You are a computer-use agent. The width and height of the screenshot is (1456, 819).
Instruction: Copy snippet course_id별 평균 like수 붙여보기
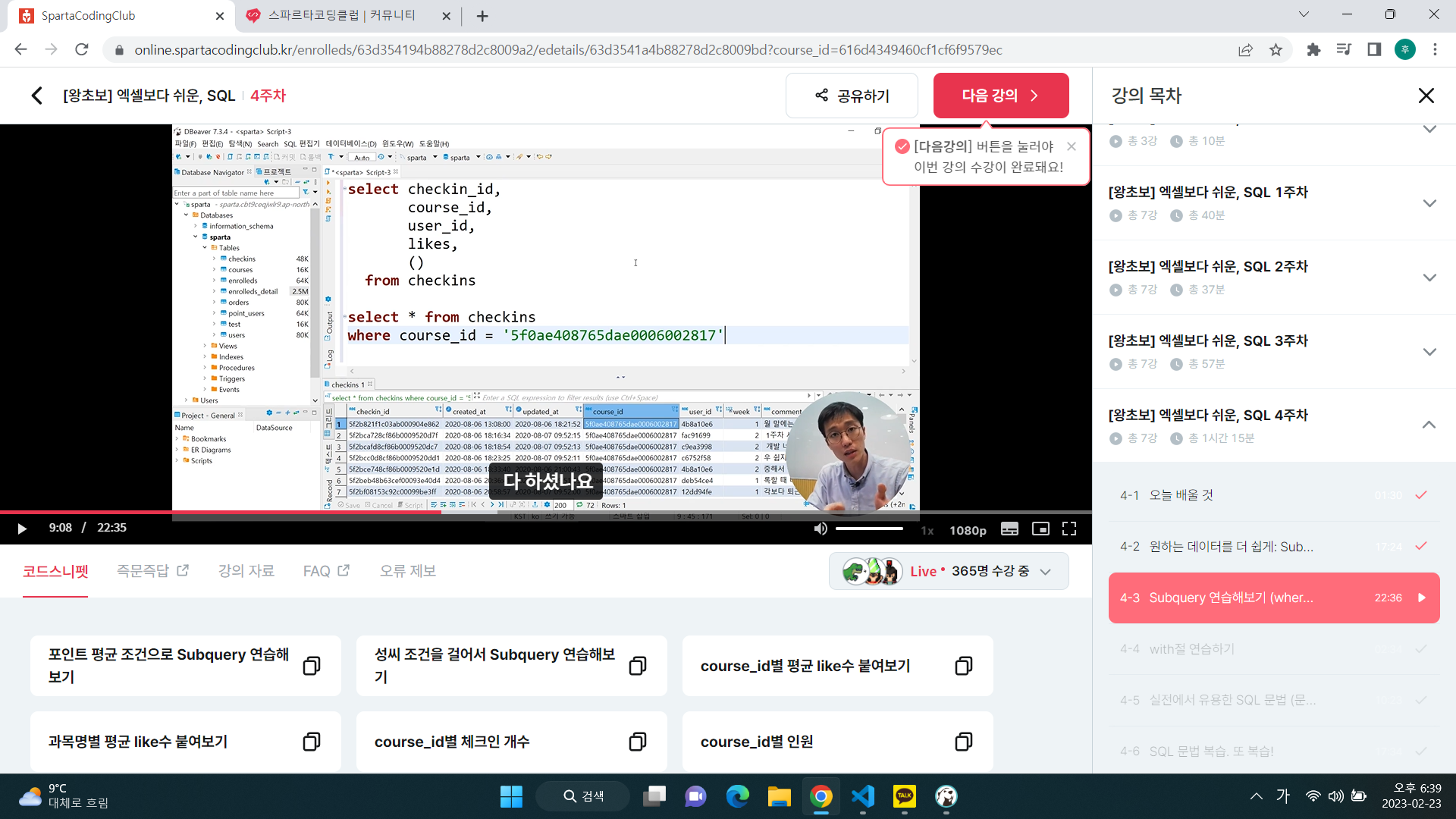[963, 666]
